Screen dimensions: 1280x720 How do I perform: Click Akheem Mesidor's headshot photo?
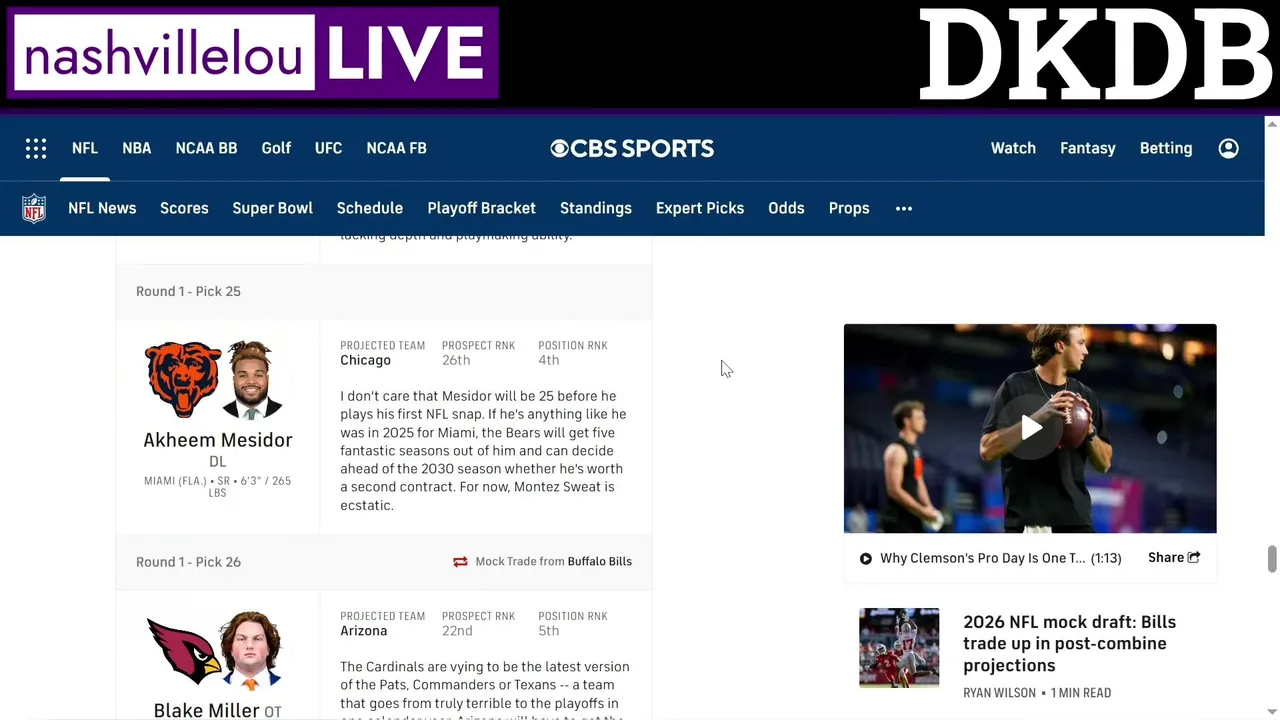click(251, 379)
